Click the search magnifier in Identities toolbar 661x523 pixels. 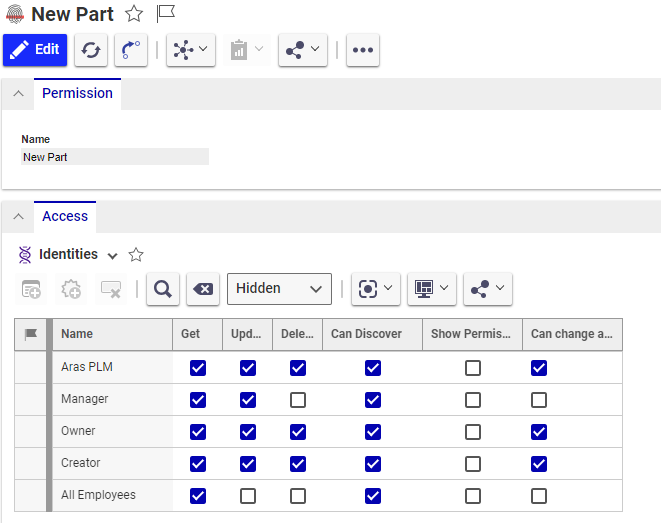163,289
